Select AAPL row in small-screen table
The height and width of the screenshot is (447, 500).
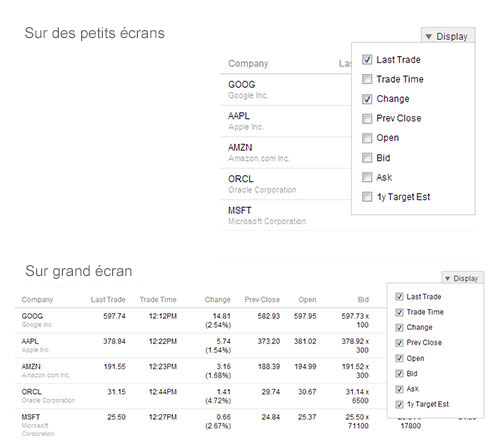(x=286, y=121)
